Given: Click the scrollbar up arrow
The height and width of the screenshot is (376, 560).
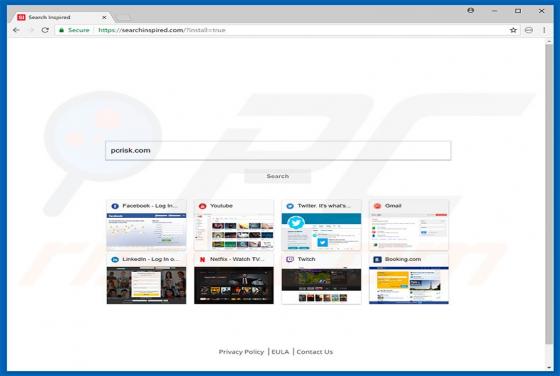Looking at the screenshot, I should coord(549,41).
